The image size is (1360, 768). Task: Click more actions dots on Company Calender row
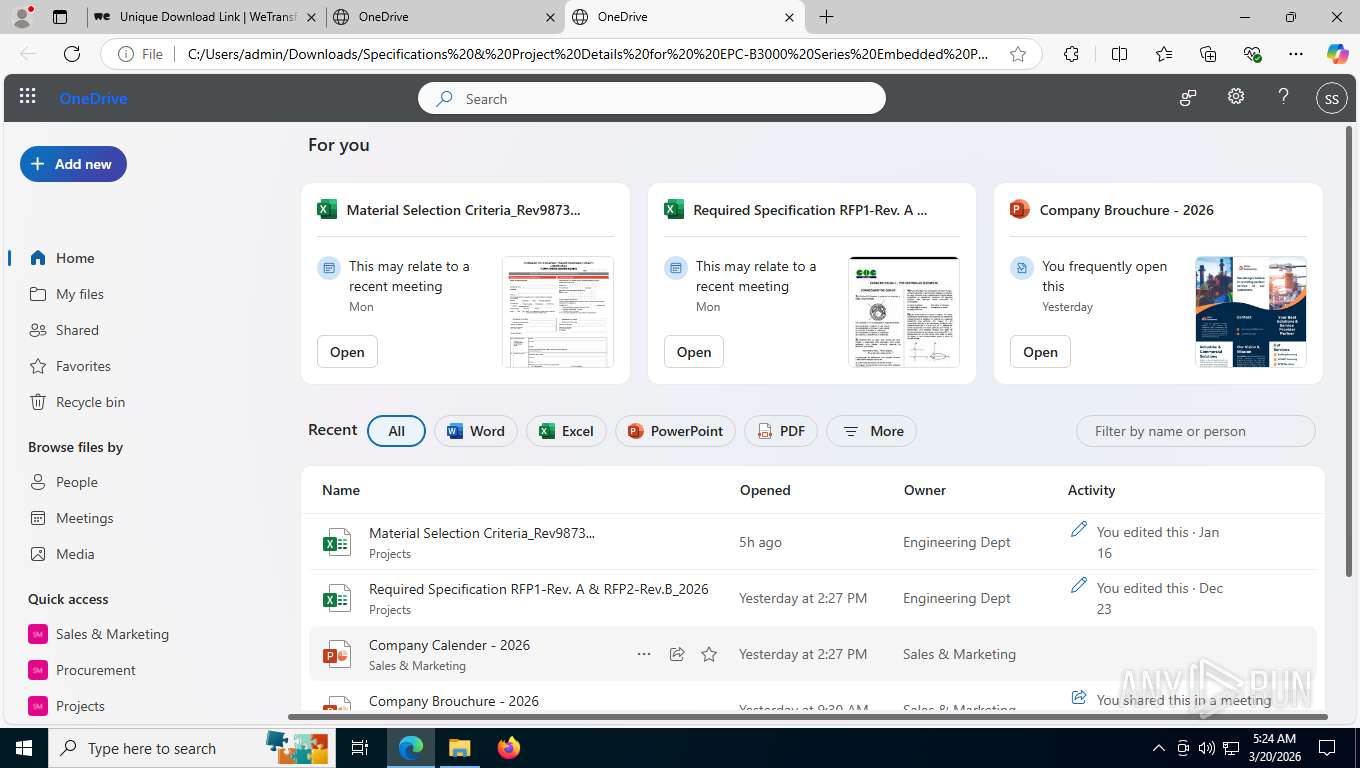tap(644, 654)
